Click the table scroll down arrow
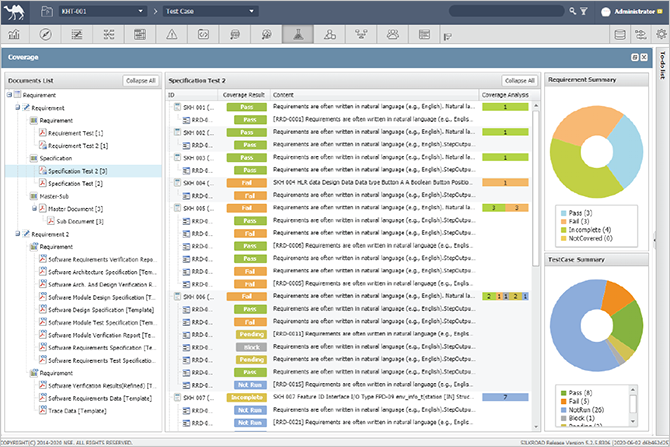Viewport: 670px width, 447px height. [x=536, y=426]
